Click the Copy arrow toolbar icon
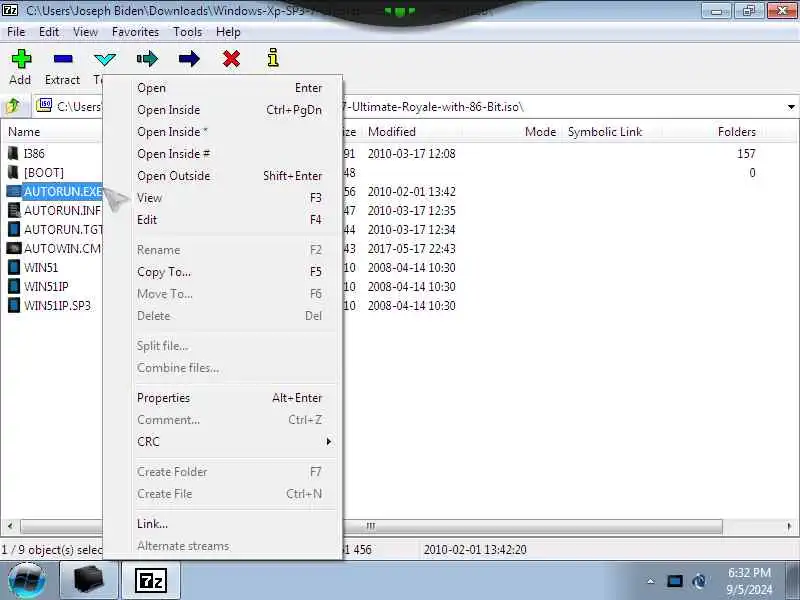This screenshot has height=600, width=800. click(147, 59)
